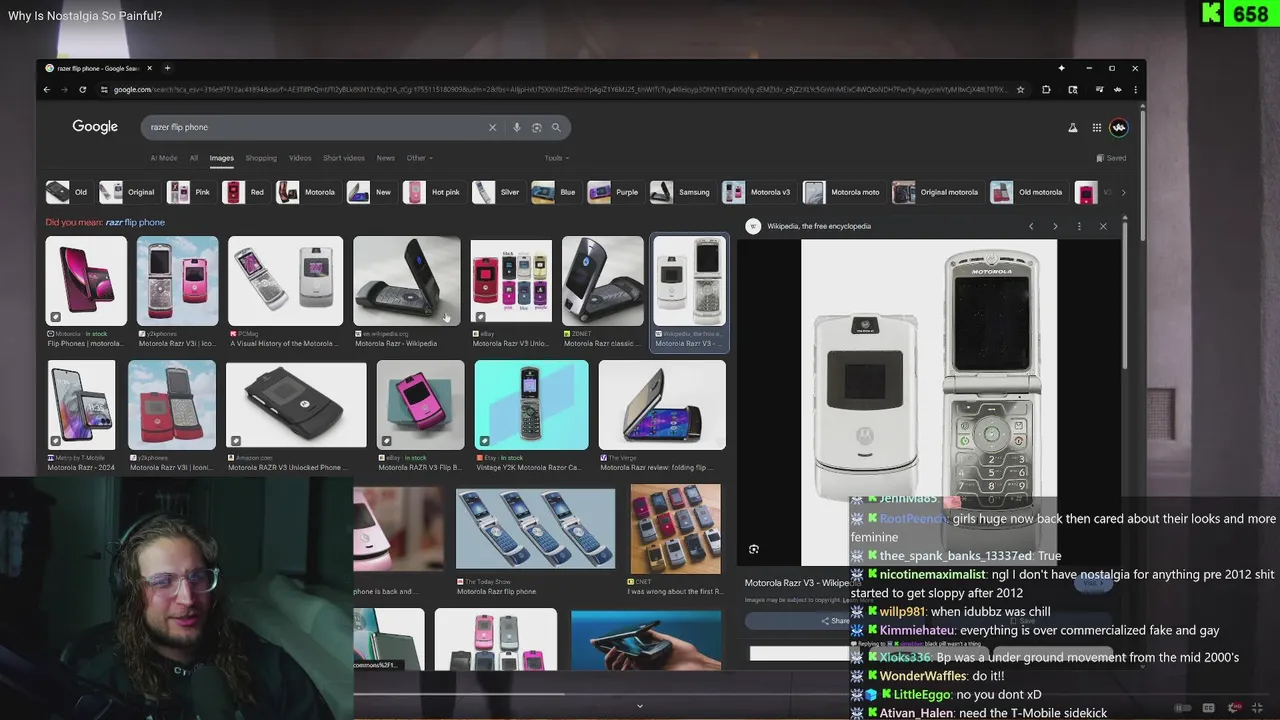The width and height of the screenshot is (1280, 720).
Task: Open a new browser tab
Action: (x=167, y=68)
